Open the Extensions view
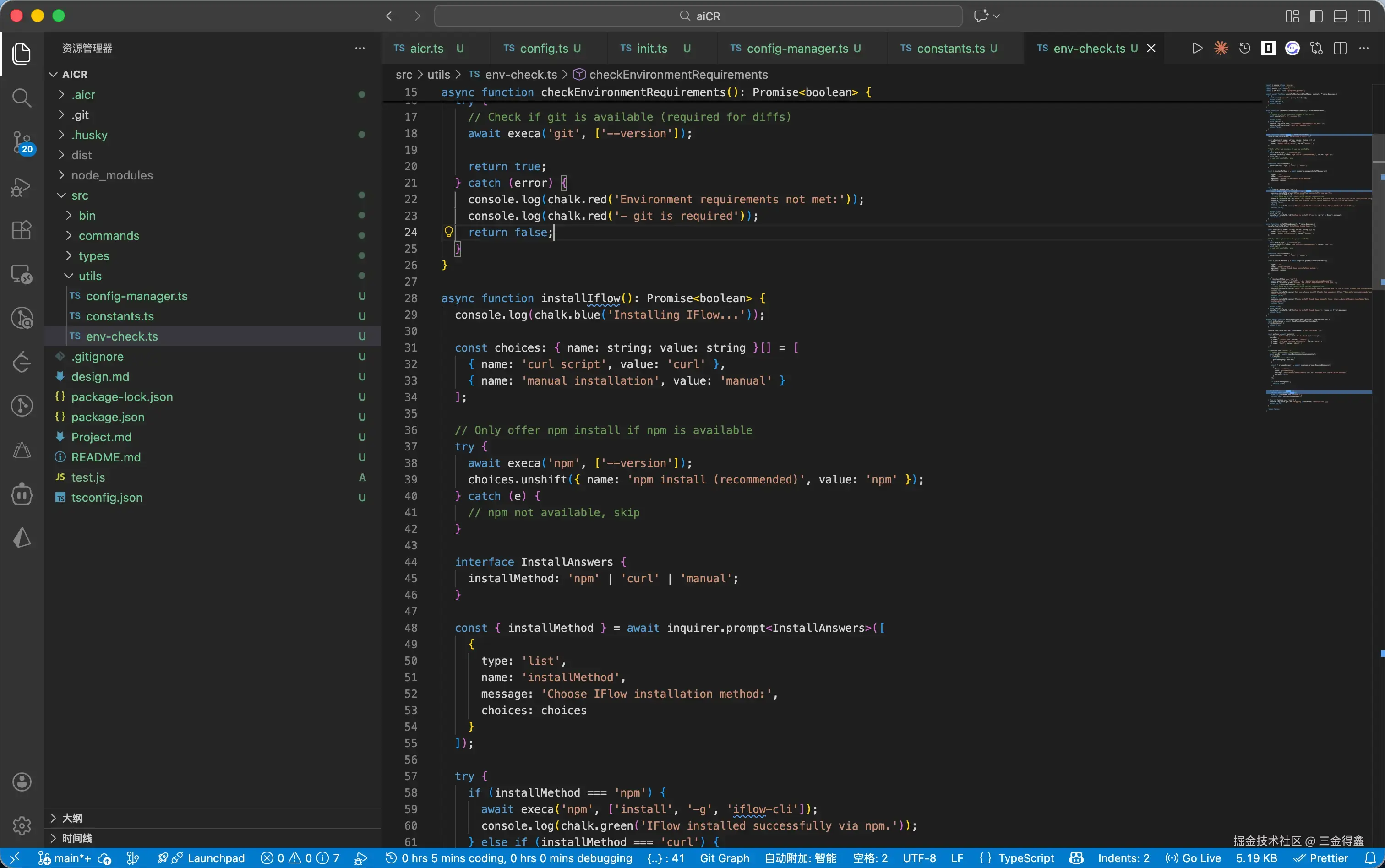 click(21, 230)
